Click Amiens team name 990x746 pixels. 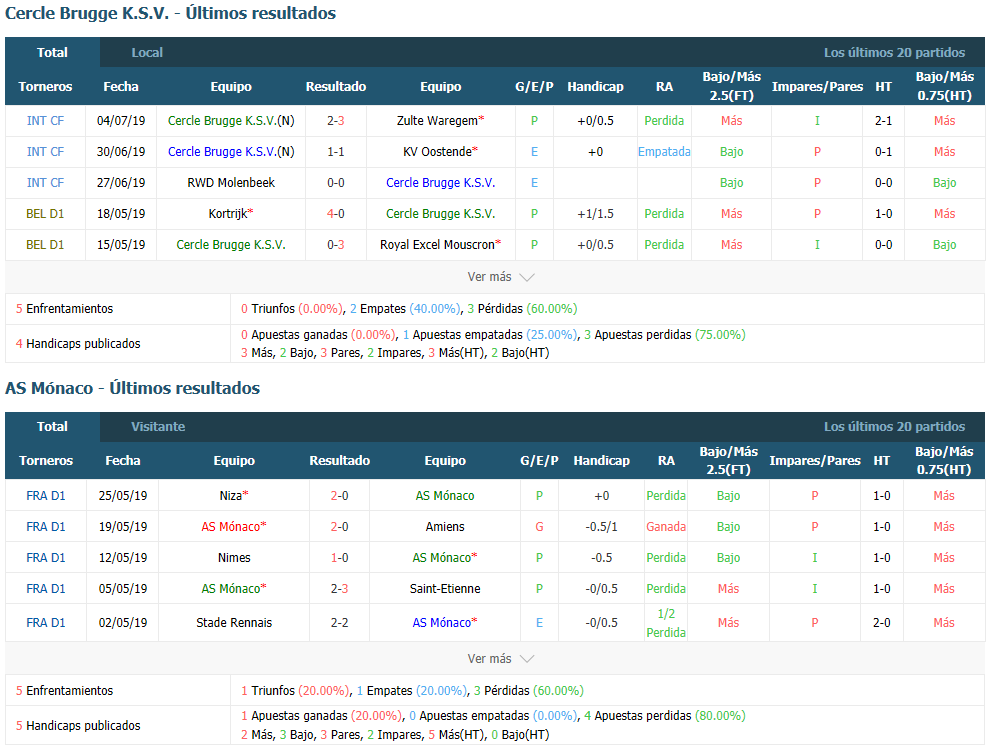(445, 526)
